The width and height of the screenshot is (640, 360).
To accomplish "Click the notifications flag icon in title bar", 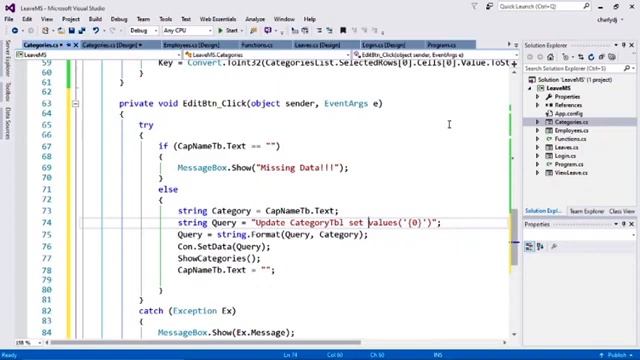I will 474,7.
